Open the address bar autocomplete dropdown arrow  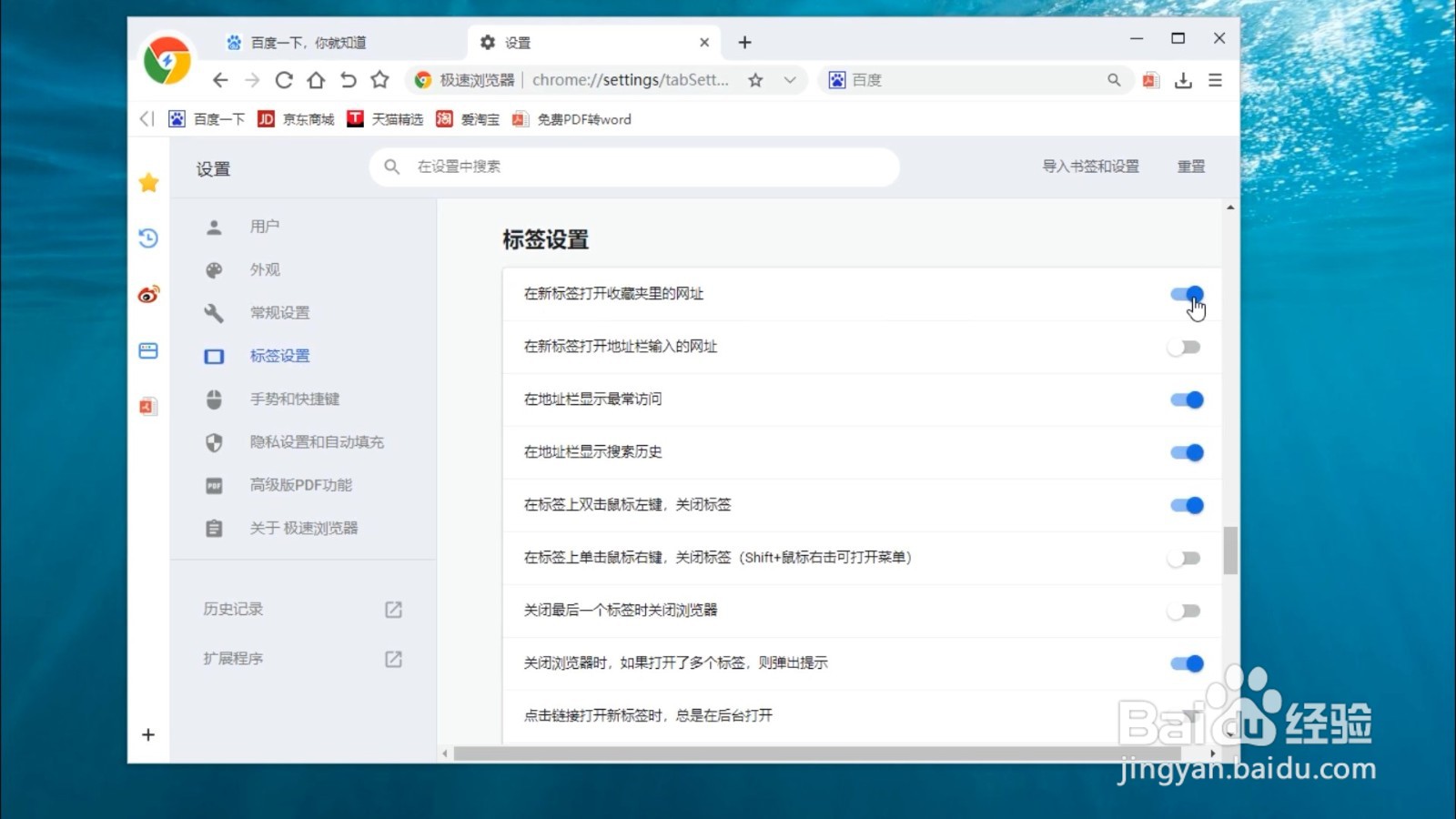point(788,80)
